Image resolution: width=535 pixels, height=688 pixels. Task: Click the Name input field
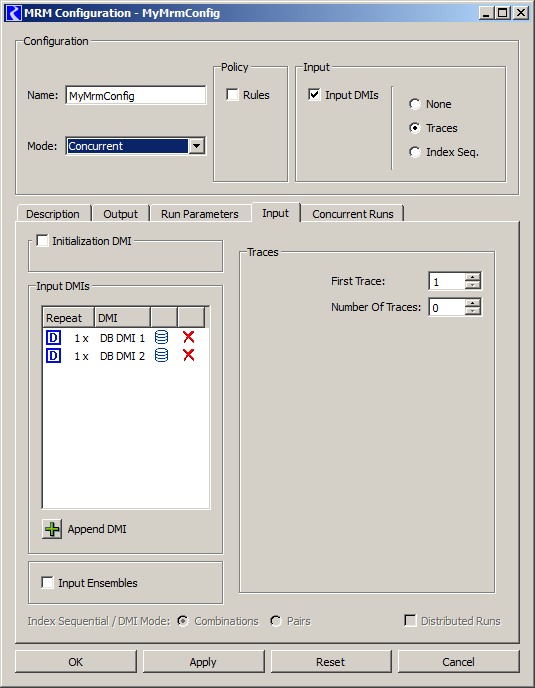[x=136, y=95]
